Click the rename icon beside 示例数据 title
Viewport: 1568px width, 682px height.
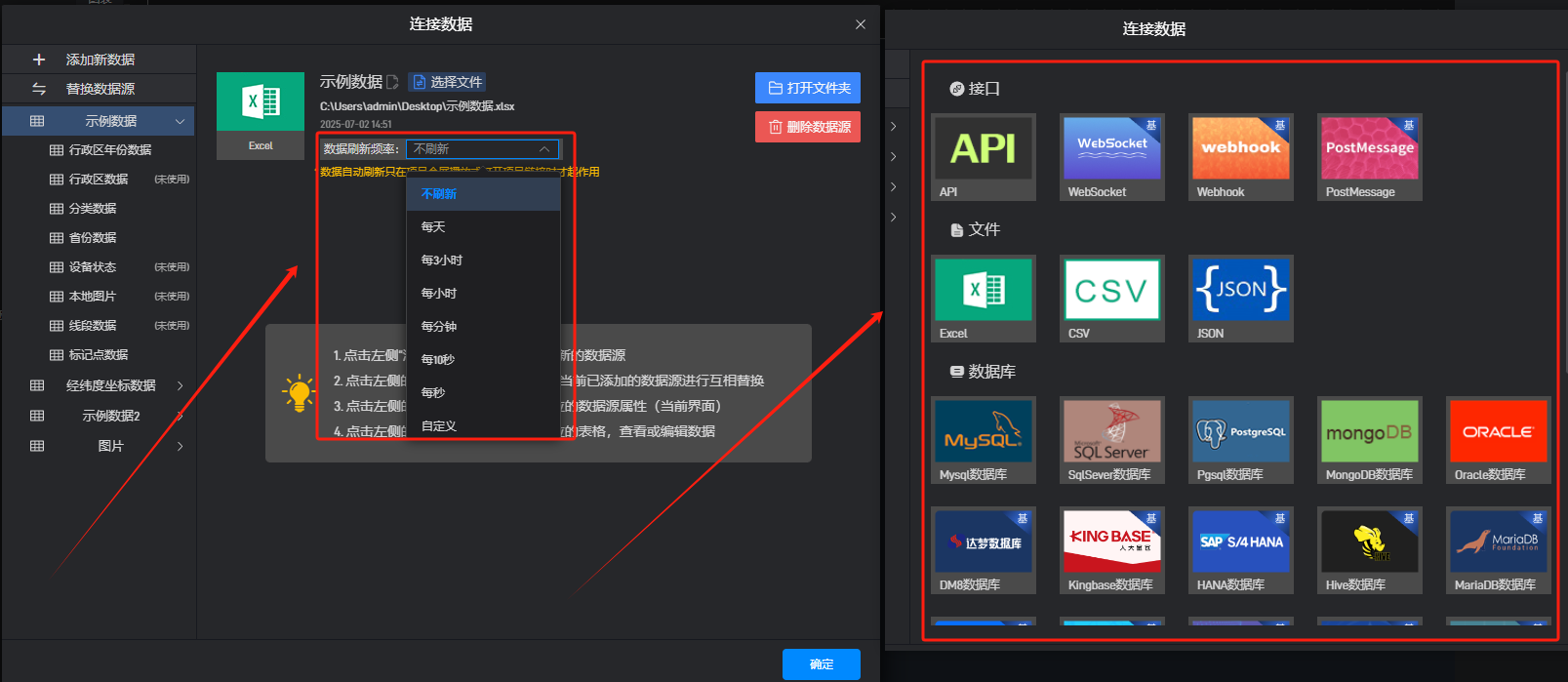[392, 82]
